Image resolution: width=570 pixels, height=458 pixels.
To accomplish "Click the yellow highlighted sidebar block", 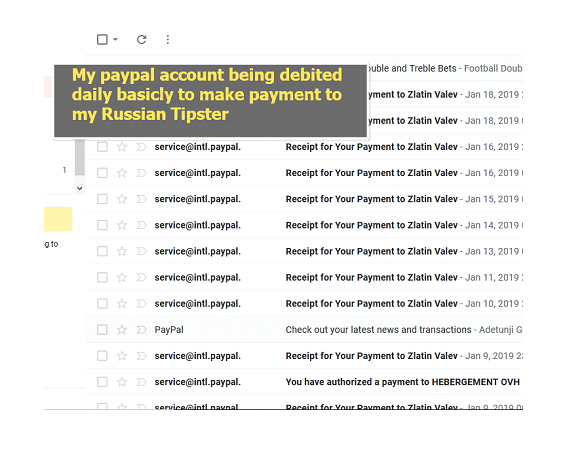I will pos(58,219).
